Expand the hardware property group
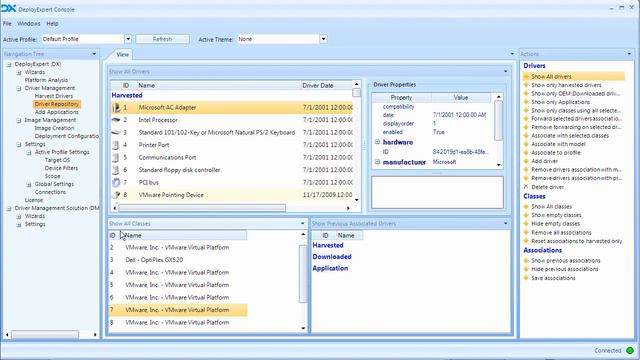 [x=377, y=142]
